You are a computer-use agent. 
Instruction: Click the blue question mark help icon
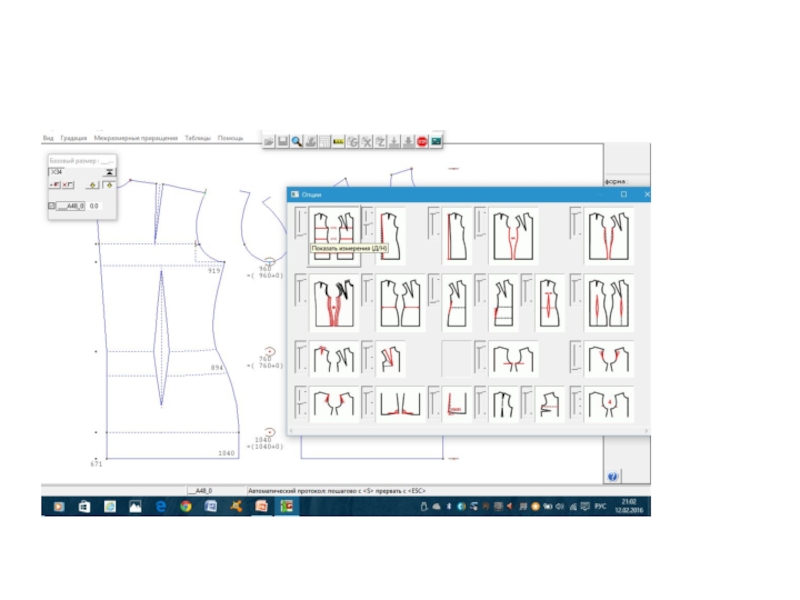tap(613, 477)
